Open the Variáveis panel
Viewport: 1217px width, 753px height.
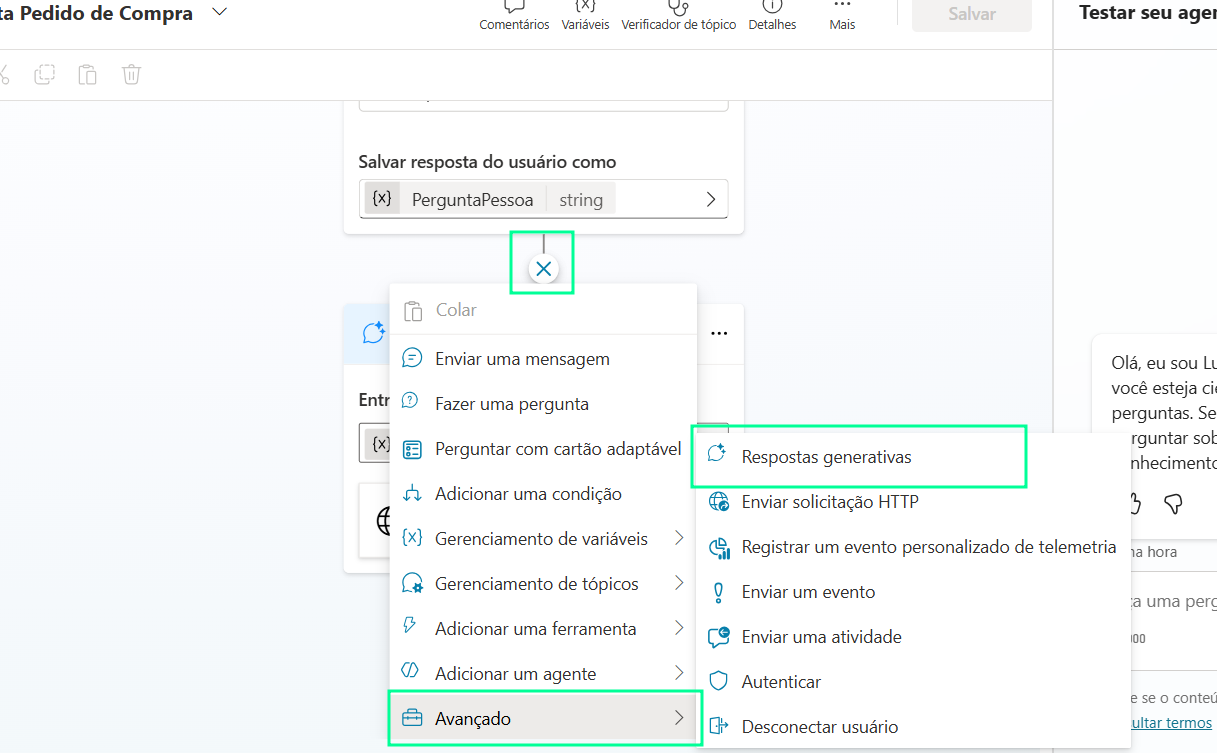pyautogui.click(x=585, y=15)
